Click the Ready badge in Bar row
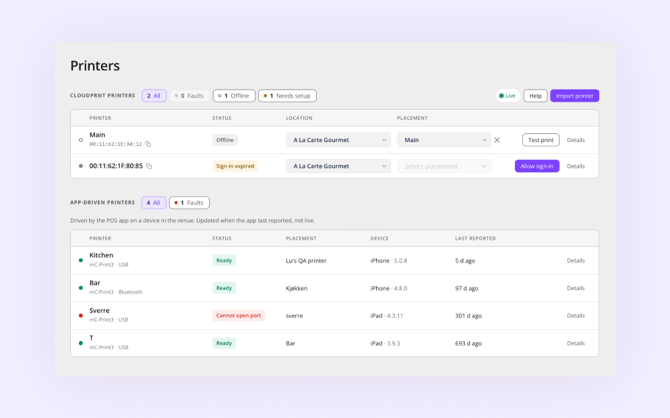Viewport: 670px width, 418px height. pyautogui.click(x=224, y=288)
